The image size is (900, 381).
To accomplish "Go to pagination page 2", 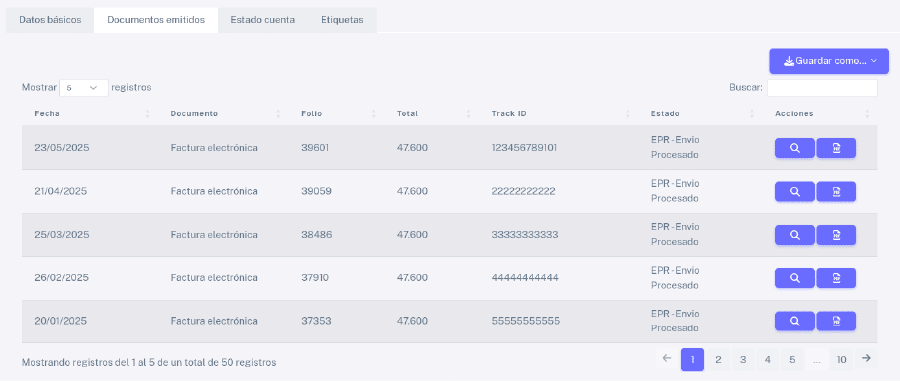I will pyautogui.click(x=718, y=360).
